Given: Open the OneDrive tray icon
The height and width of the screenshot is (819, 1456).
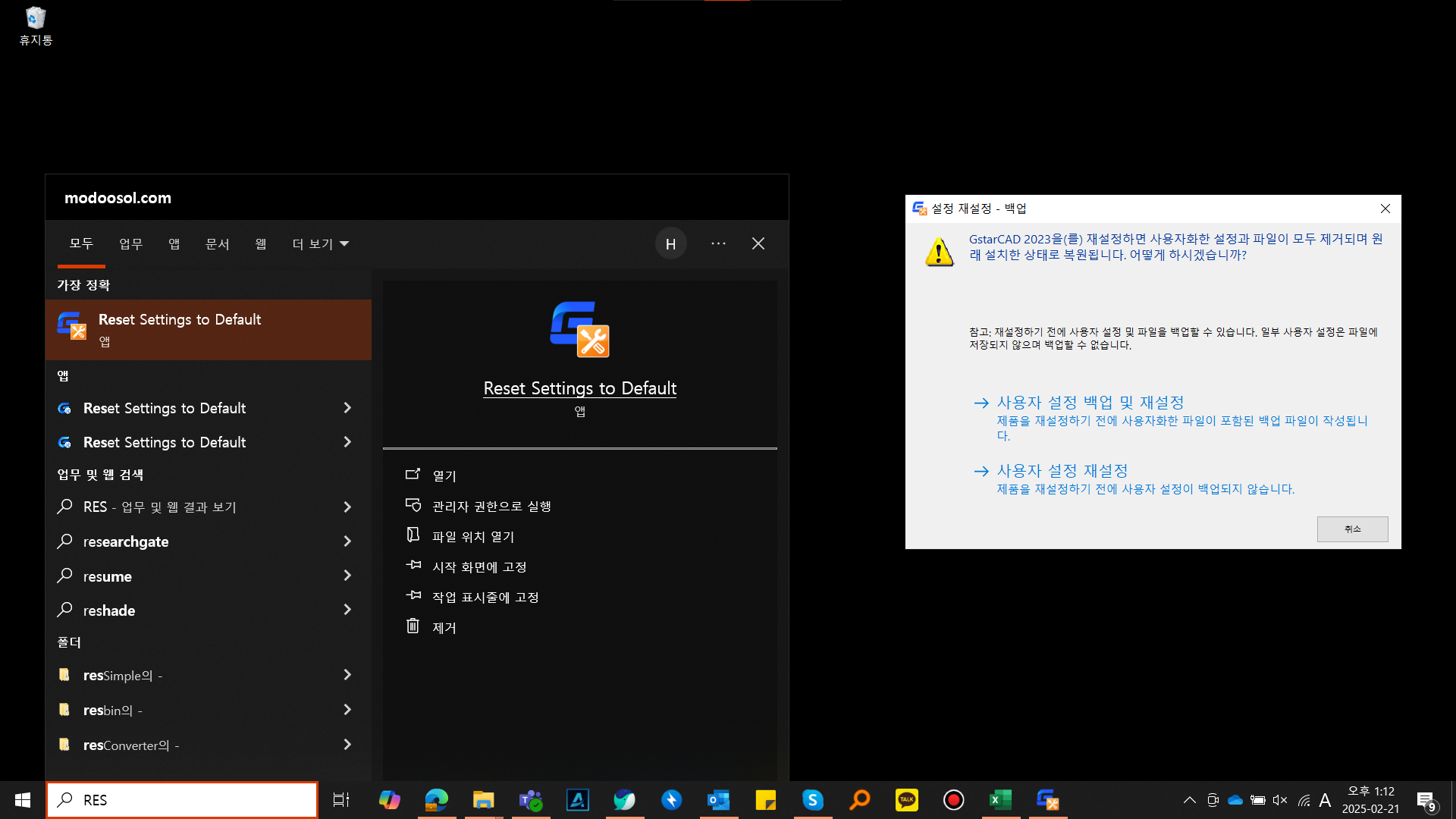Looking at the screenshot, I should point(1235,800).
